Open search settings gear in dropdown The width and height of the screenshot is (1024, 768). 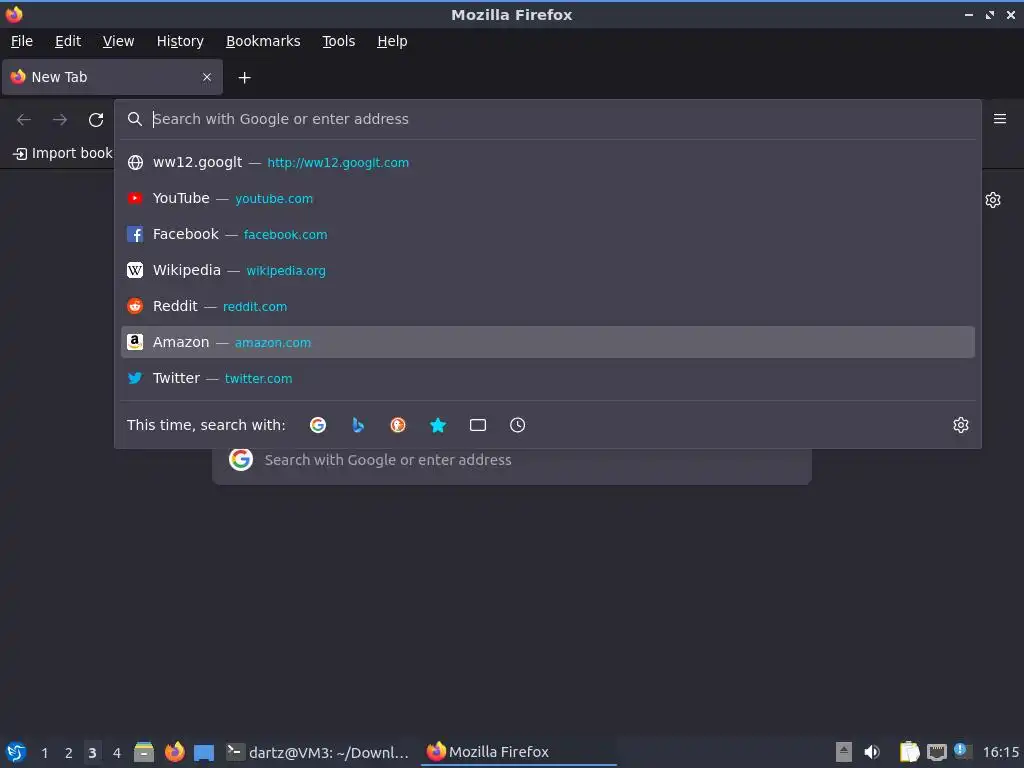coord(961,425)
